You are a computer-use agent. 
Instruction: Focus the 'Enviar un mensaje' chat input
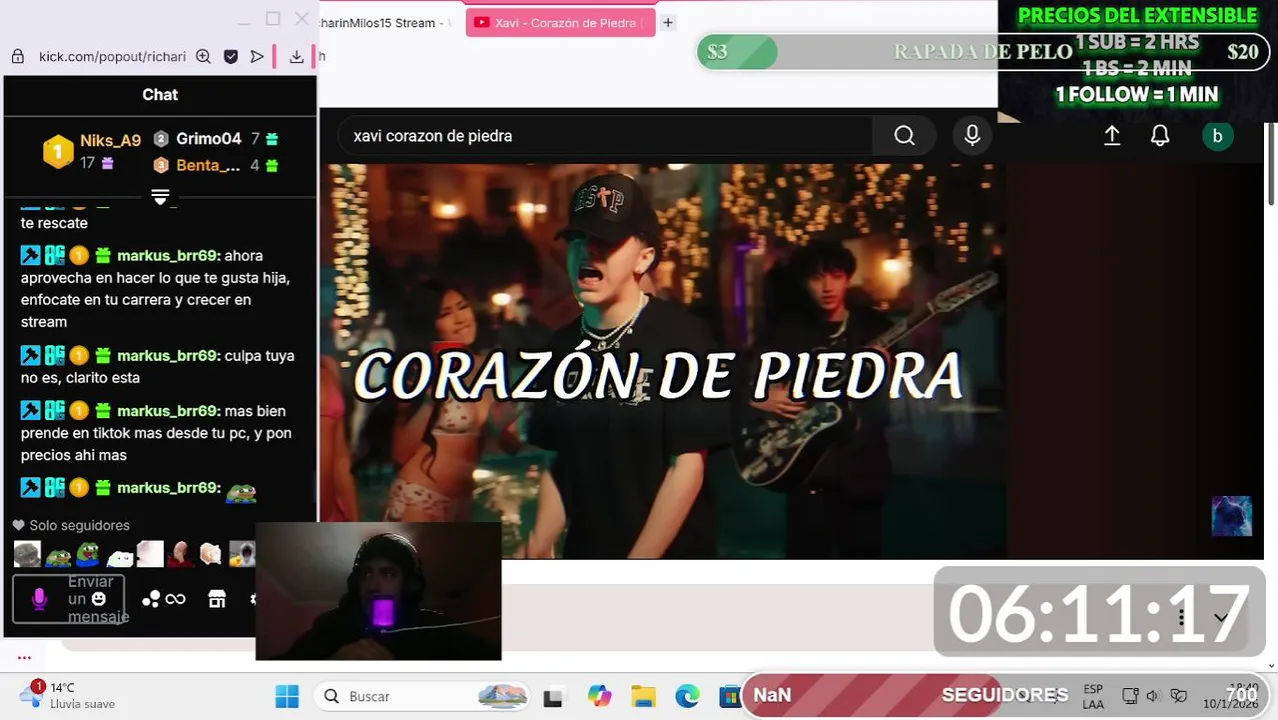click(69, 599)
